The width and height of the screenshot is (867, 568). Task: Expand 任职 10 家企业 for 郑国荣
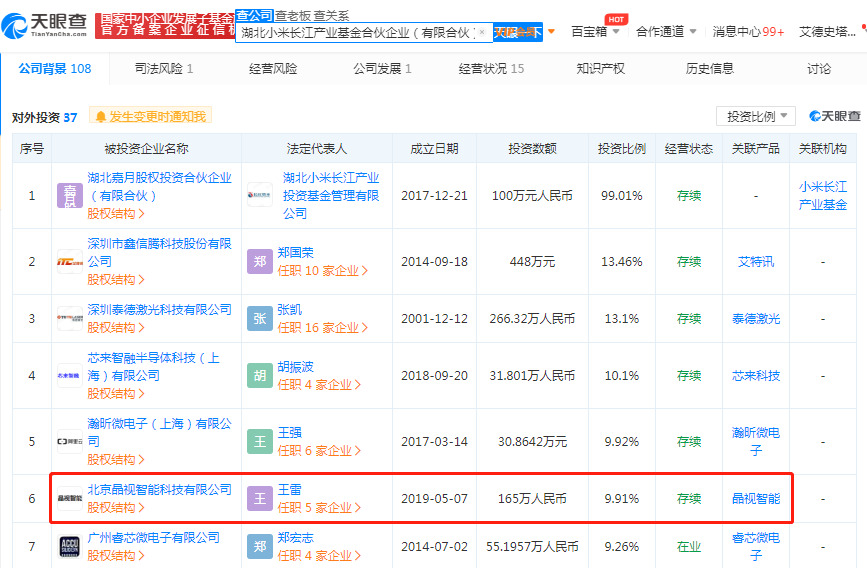point(322,270)
